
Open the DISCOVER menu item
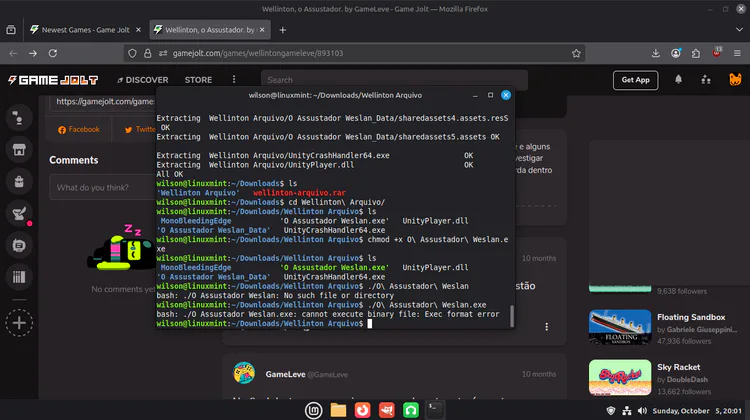(143, 80)
